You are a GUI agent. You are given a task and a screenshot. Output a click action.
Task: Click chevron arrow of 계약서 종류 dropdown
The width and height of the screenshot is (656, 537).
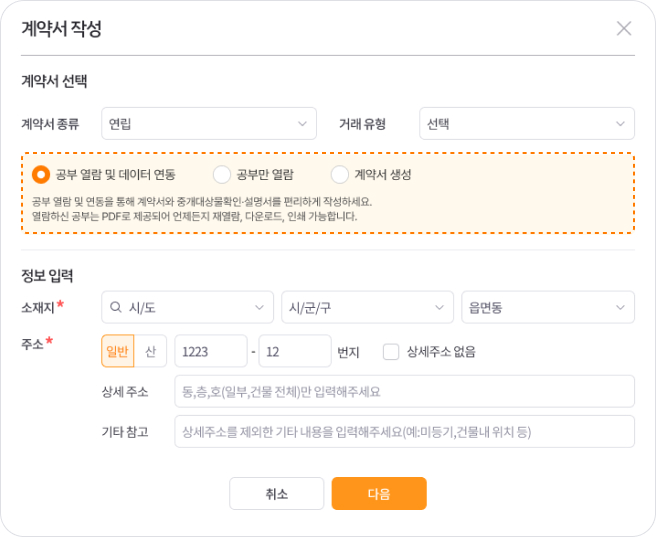302,124
